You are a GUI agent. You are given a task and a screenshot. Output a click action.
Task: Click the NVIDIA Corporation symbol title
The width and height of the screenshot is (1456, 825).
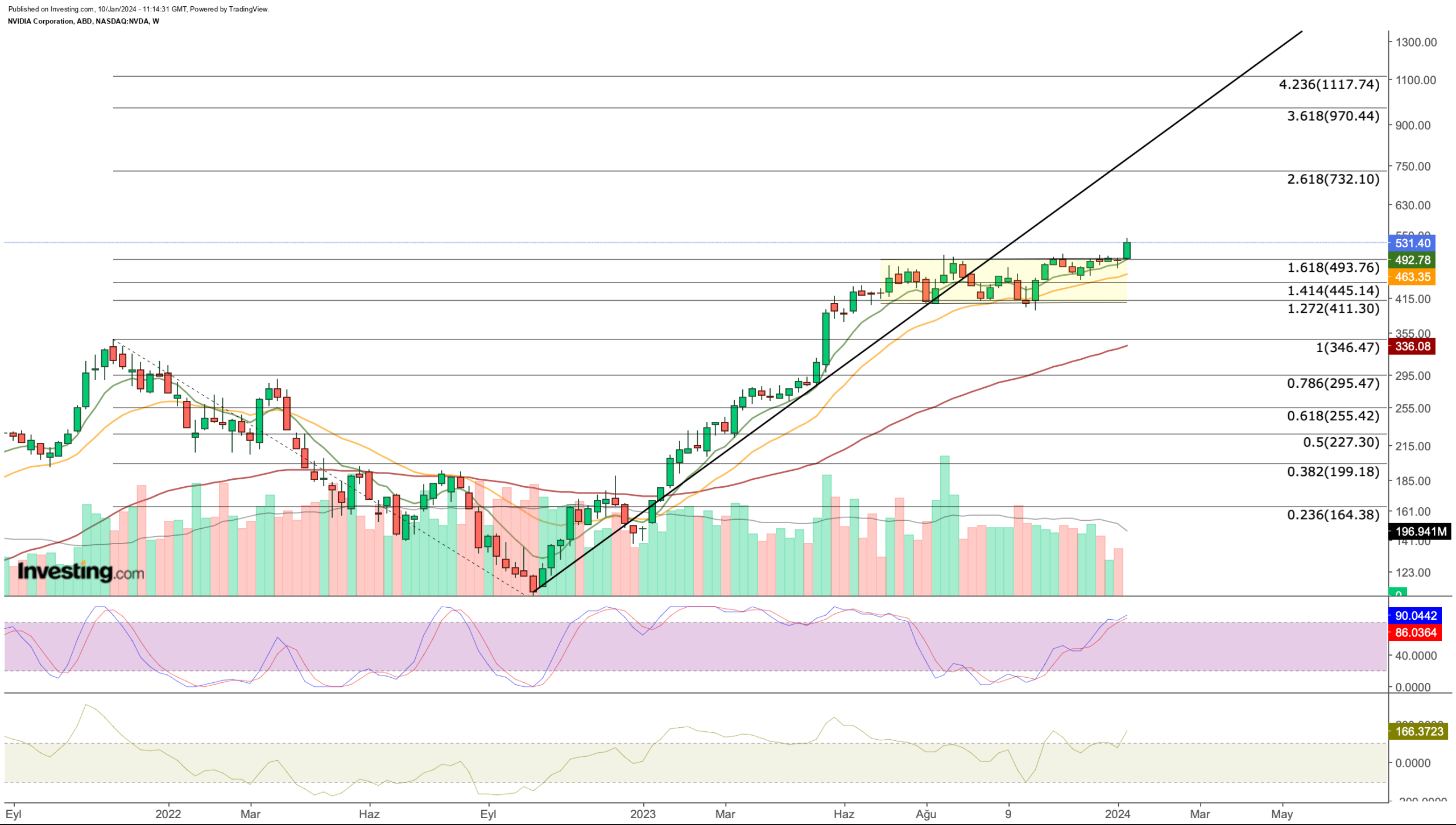click(x=84, y=21)
